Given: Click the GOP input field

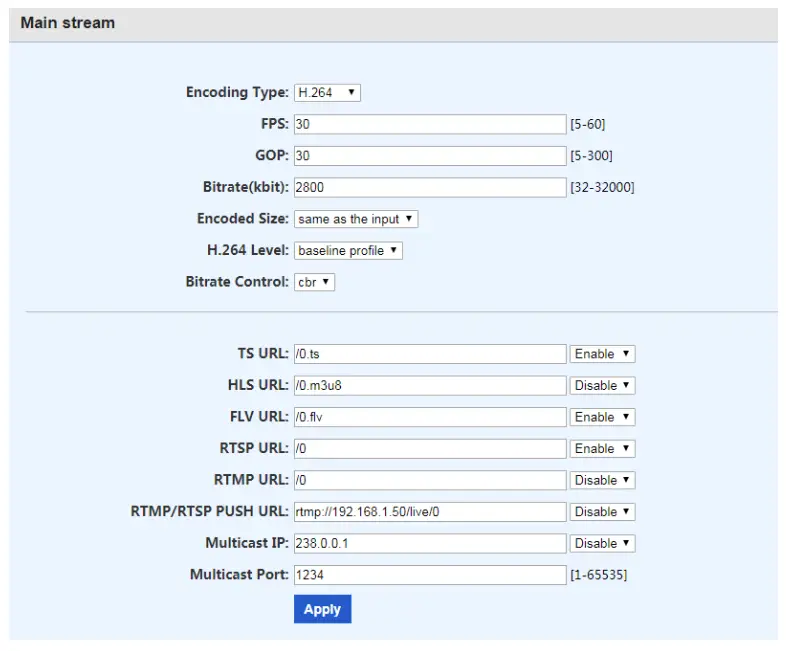Looking at the screenshot, I should click(x=430, y=156).
